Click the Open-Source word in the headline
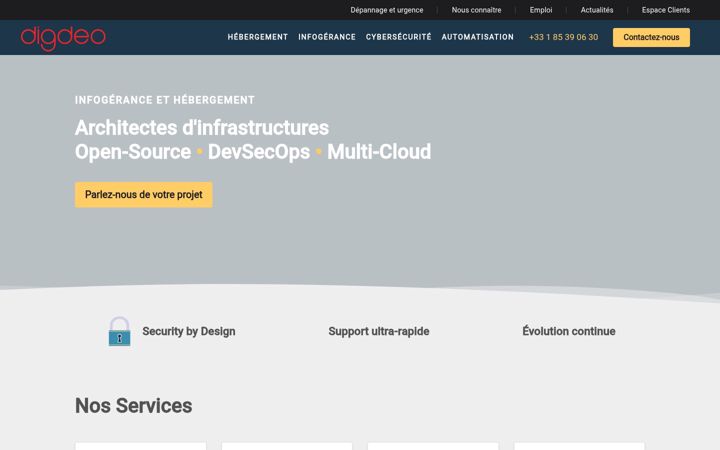Viewport: 720px width, 450px height. (x=133, y=152)
